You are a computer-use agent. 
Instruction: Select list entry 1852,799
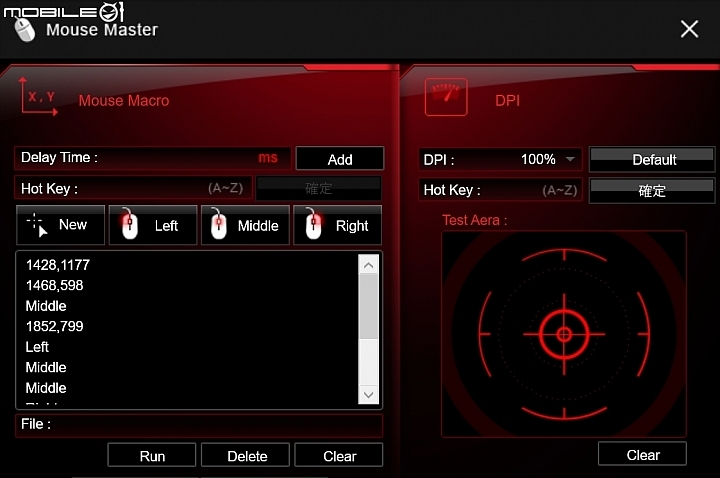point(55,326)
